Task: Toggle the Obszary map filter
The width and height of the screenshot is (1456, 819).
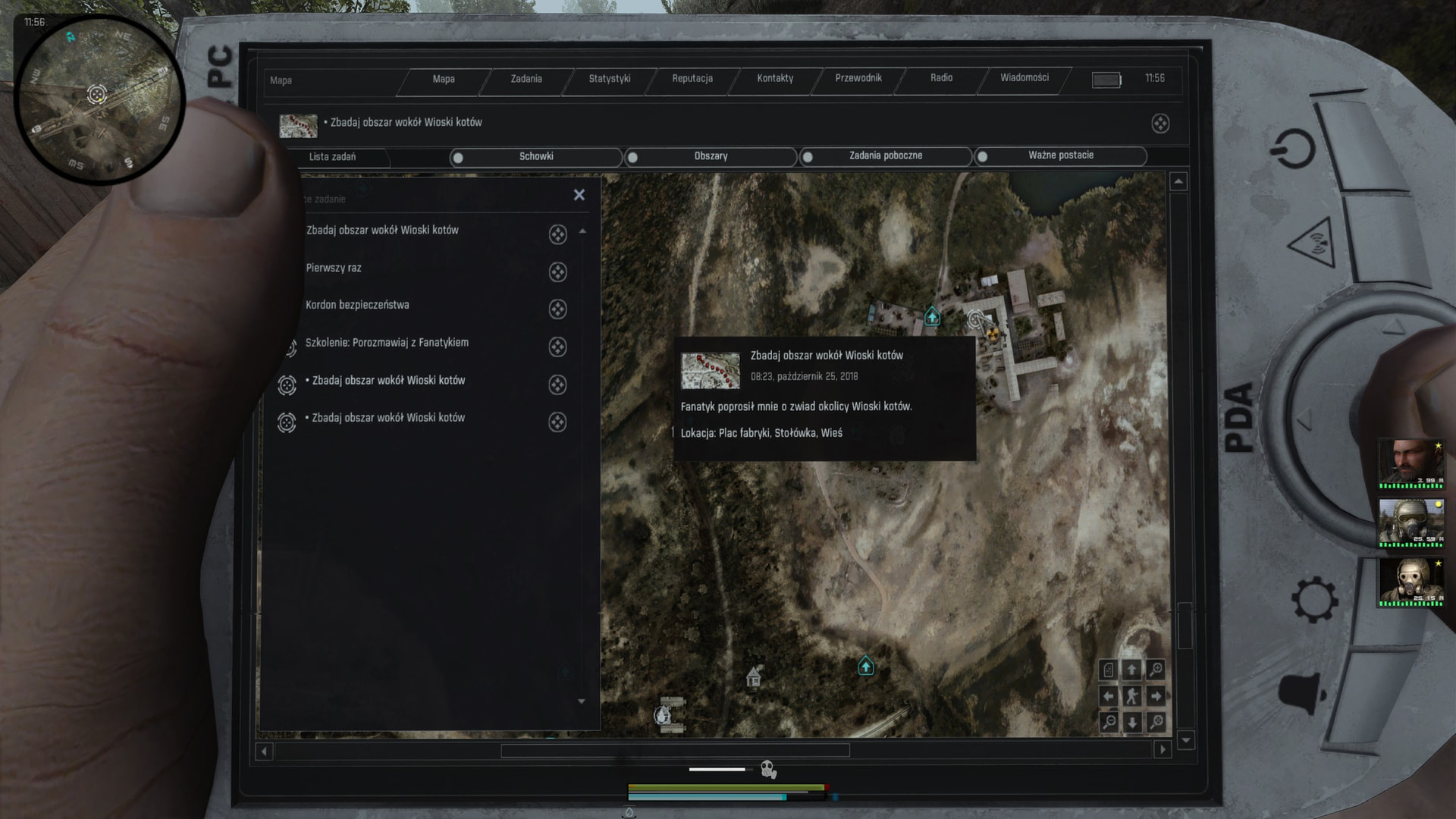Action: point(711,156)
